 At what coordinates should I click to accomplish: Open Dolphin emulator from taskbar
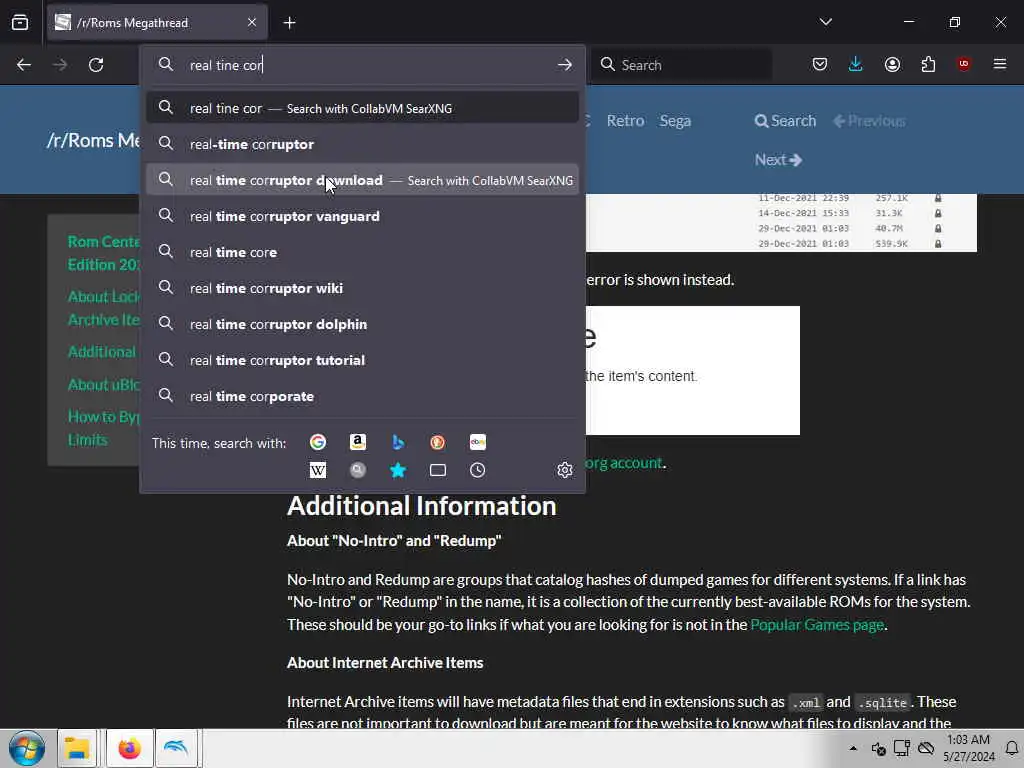(x=176, y=748)
